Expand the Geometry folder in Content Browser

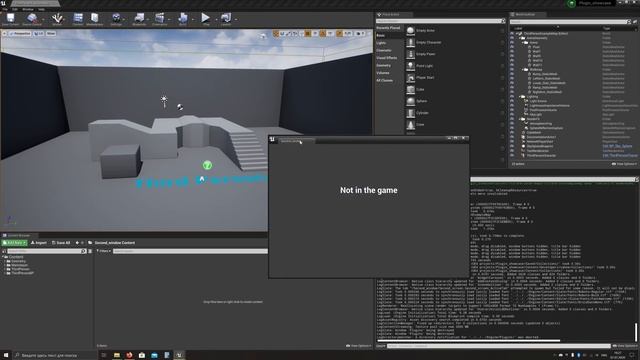[x=5, y=261]
